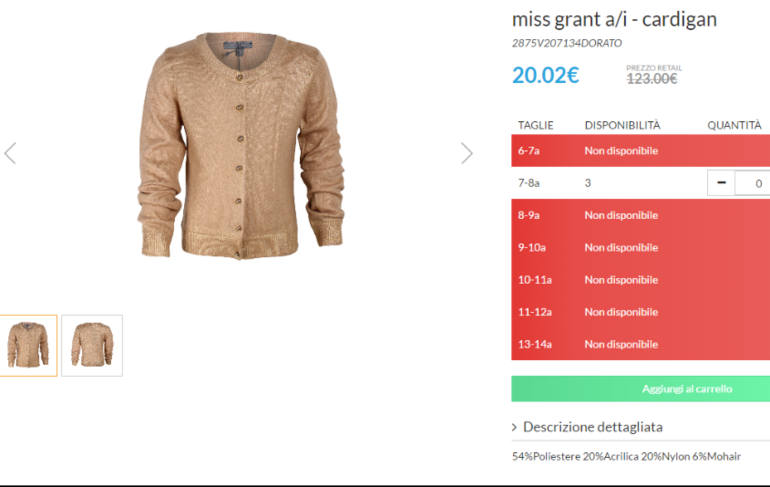Click the main cardigan product image
The height and width of the screenshot is (487, 770).
coord(241,145)
